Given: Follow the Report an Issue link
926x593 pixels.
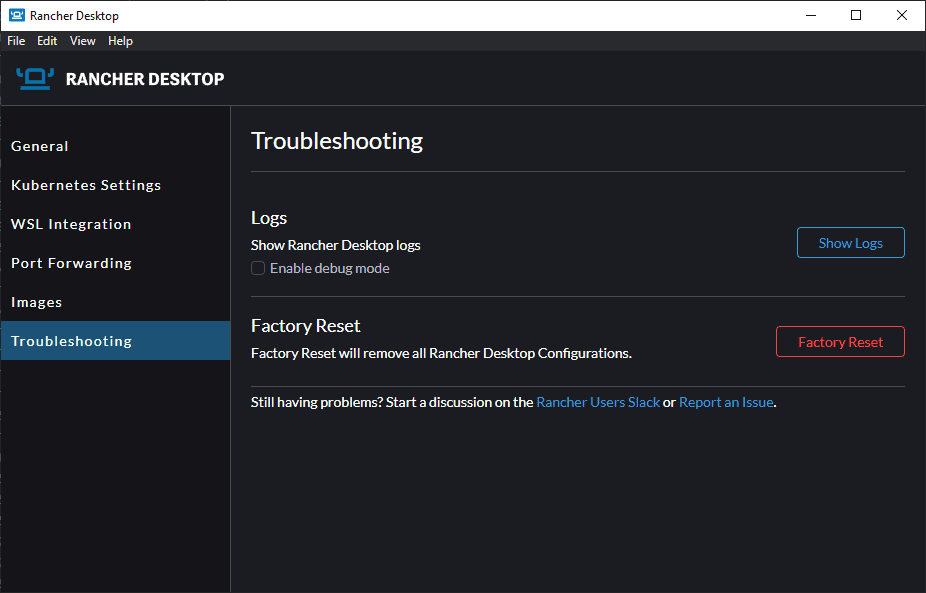Looking at the screenshot, I should (726, 402).
